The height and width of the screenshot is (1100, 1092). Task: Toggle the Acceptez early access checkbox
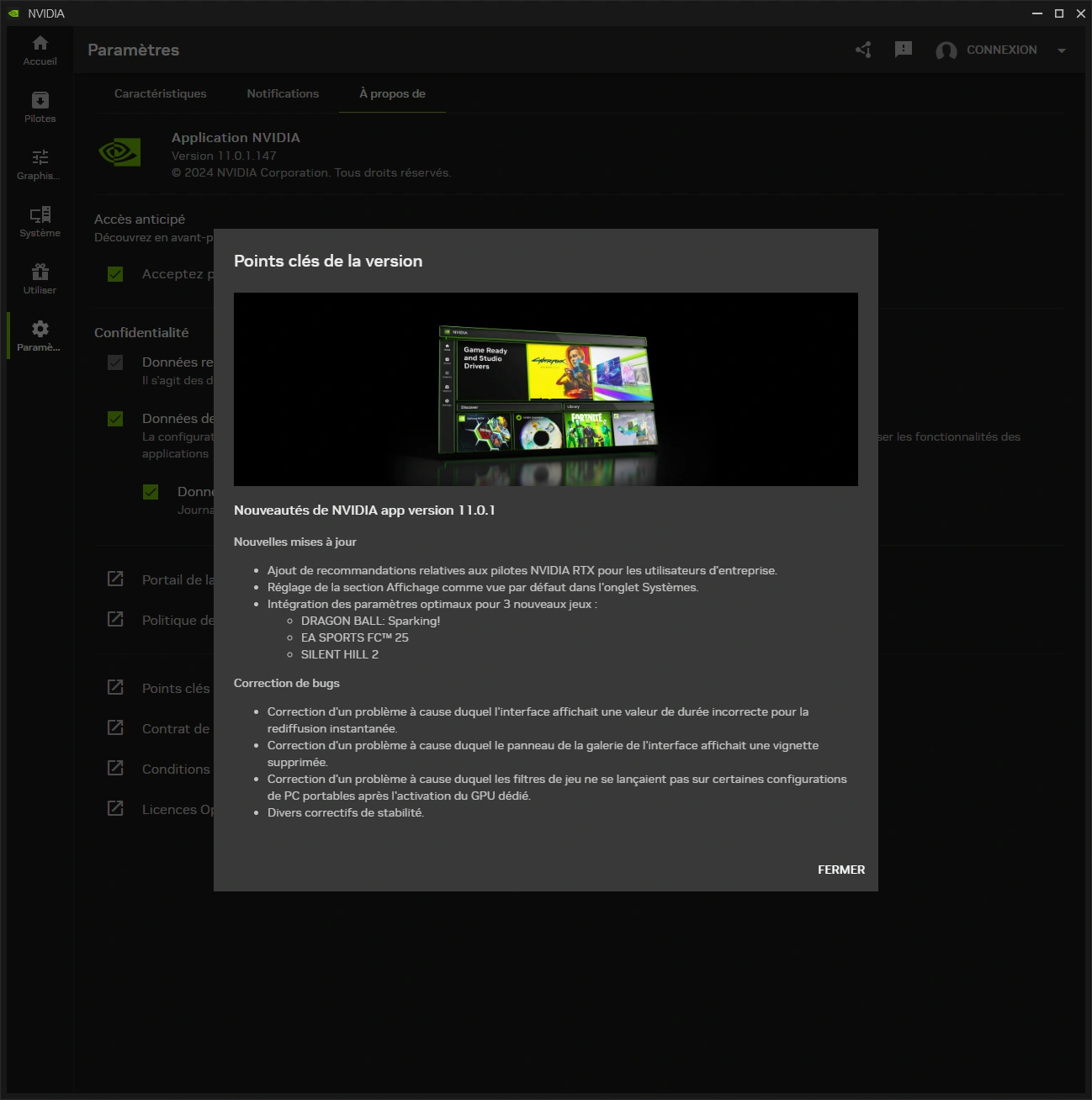[x=116, y=274]
